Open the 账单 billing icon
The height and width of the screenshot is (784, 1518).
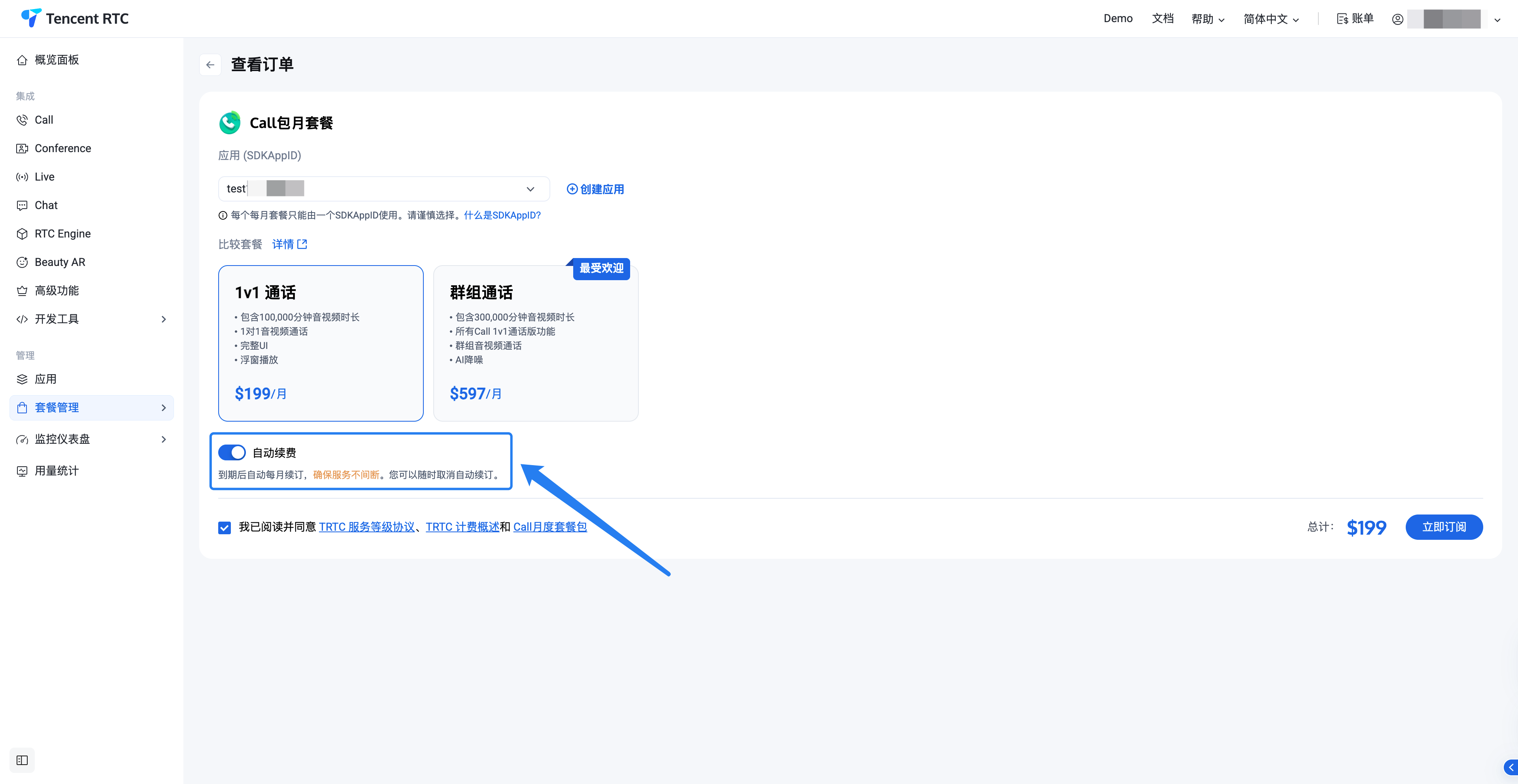(x=1342, y=19)
